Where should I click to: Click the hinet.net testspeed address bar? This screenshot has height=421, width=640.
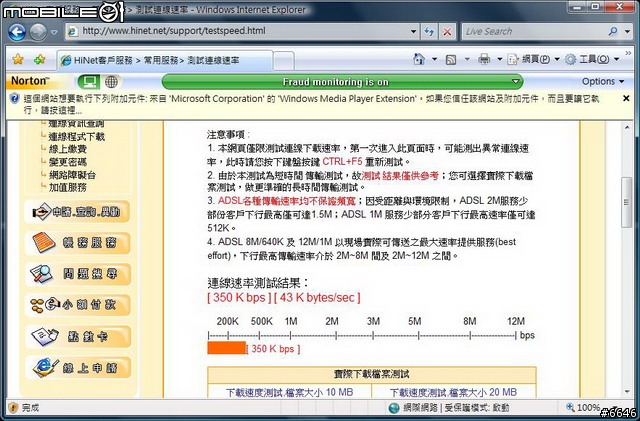(237, 31)
